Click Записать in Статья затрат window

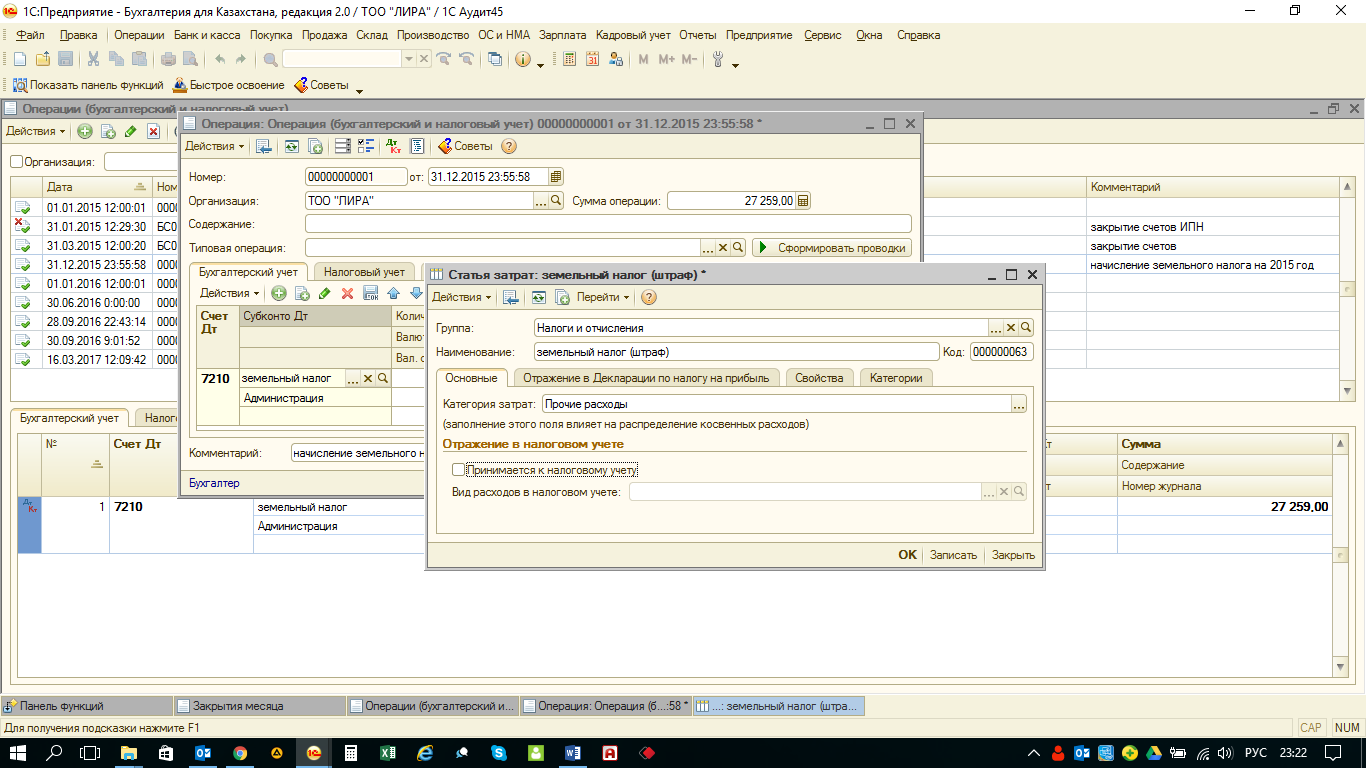click(x=953, y=555)
